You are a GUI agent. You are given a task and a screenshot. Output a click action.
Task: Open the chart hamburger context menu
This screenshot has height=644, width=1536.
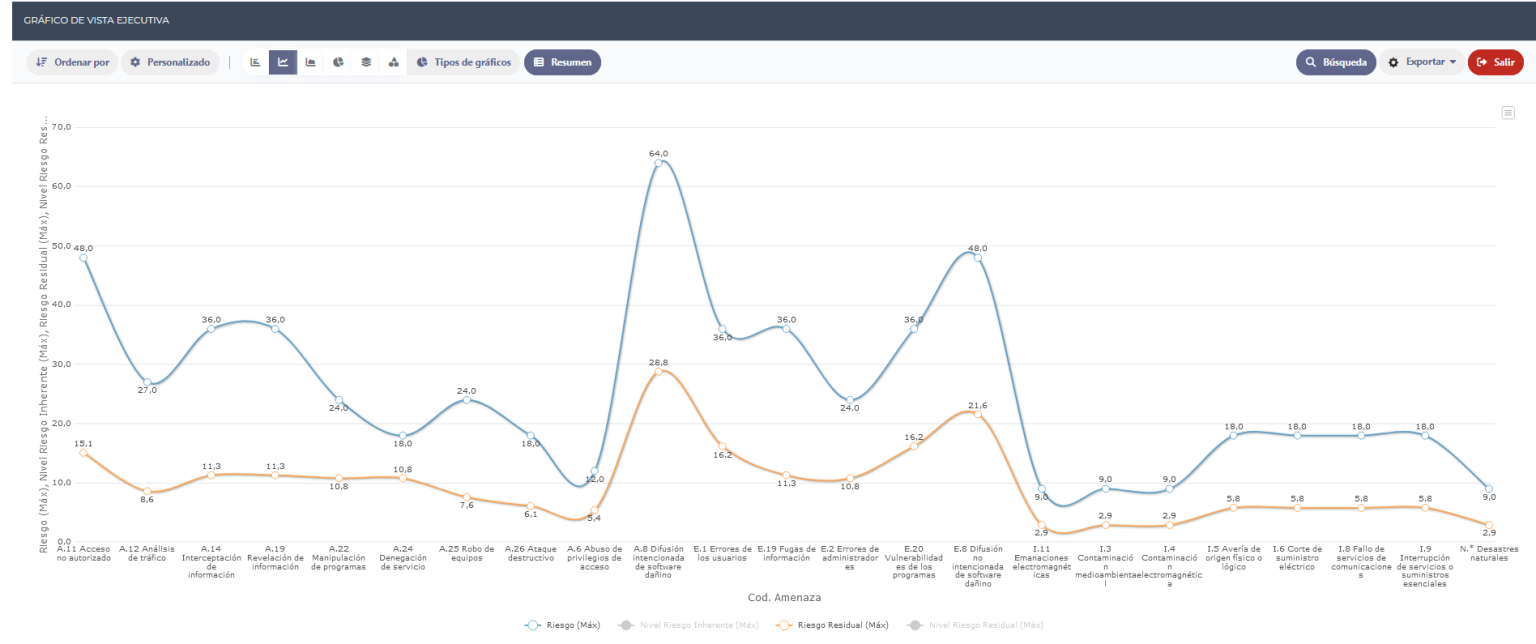coord(1508,113)
